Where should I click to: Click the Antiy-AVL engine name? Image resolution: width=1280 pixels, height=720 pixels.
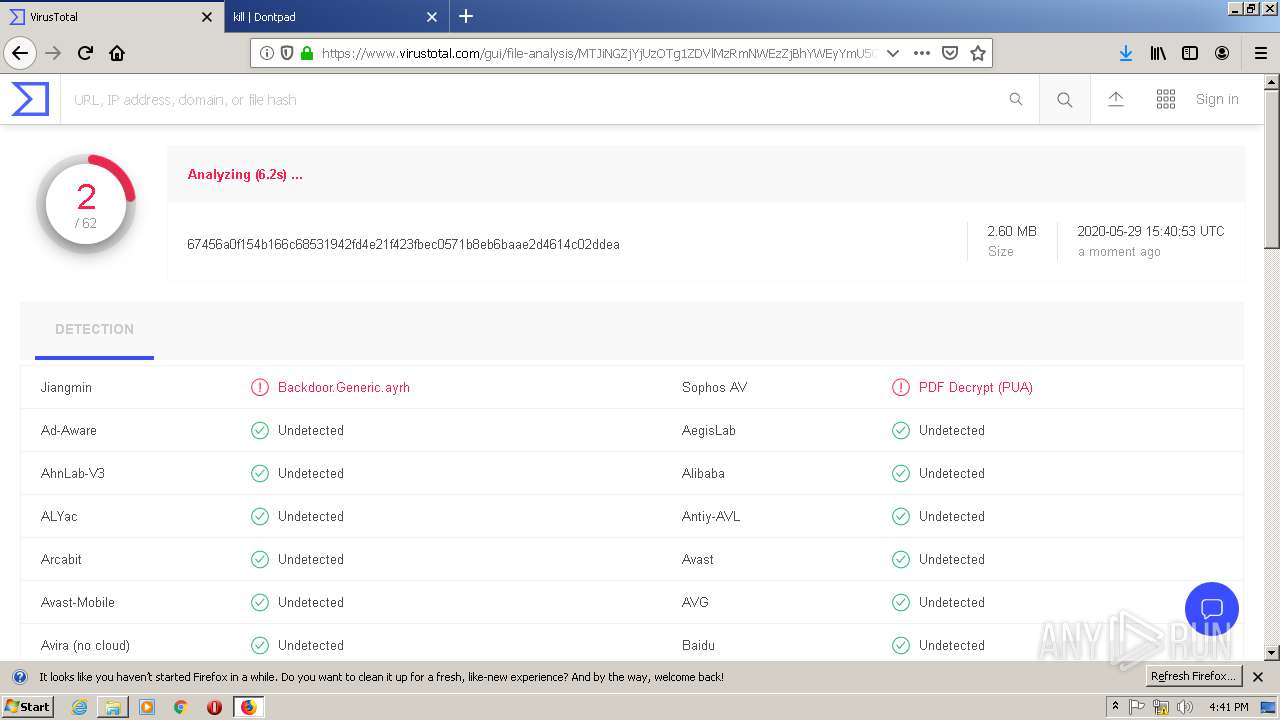click(711, 516)
